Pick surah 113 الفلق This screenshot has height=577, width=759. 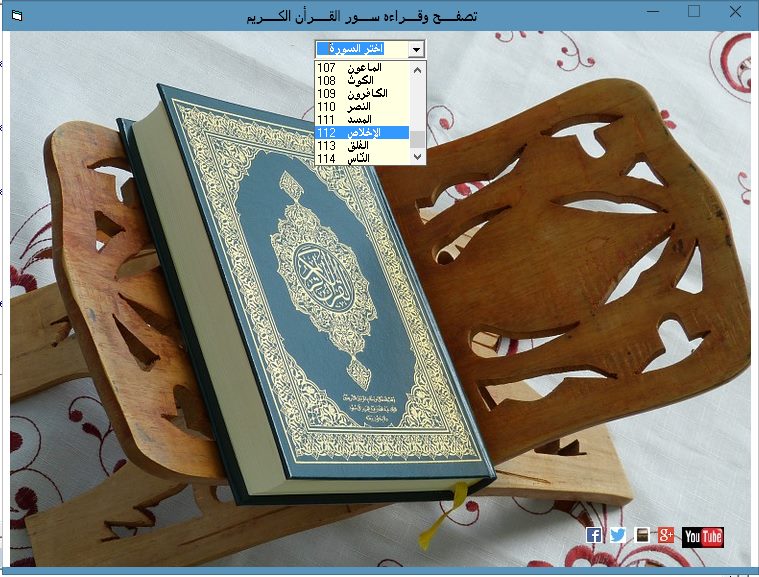(x=362, y=146)
